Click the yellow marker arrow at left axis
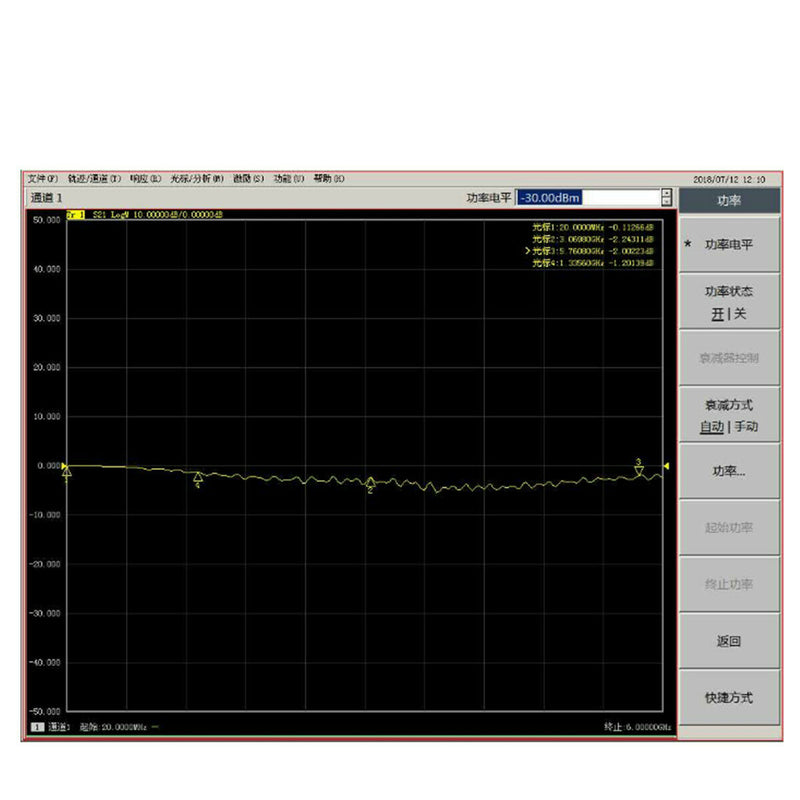The width and height of the screenshot is (800, 800). [x=66, y=467]
